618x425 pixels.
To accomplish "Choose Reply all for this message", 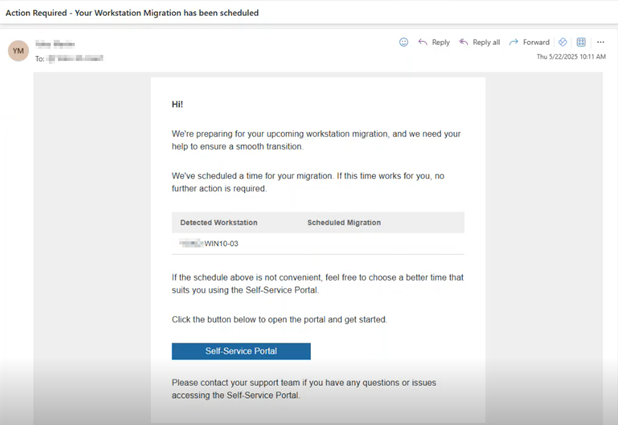I will pyautogui.click(x=480, y=42).
